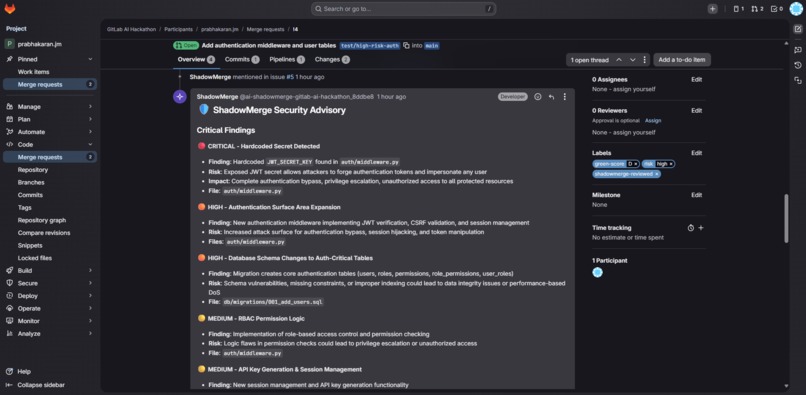This screenshot has width=806, height=395.
Task: Click Add a to-do item button
Action: click(x=682, y=60)
